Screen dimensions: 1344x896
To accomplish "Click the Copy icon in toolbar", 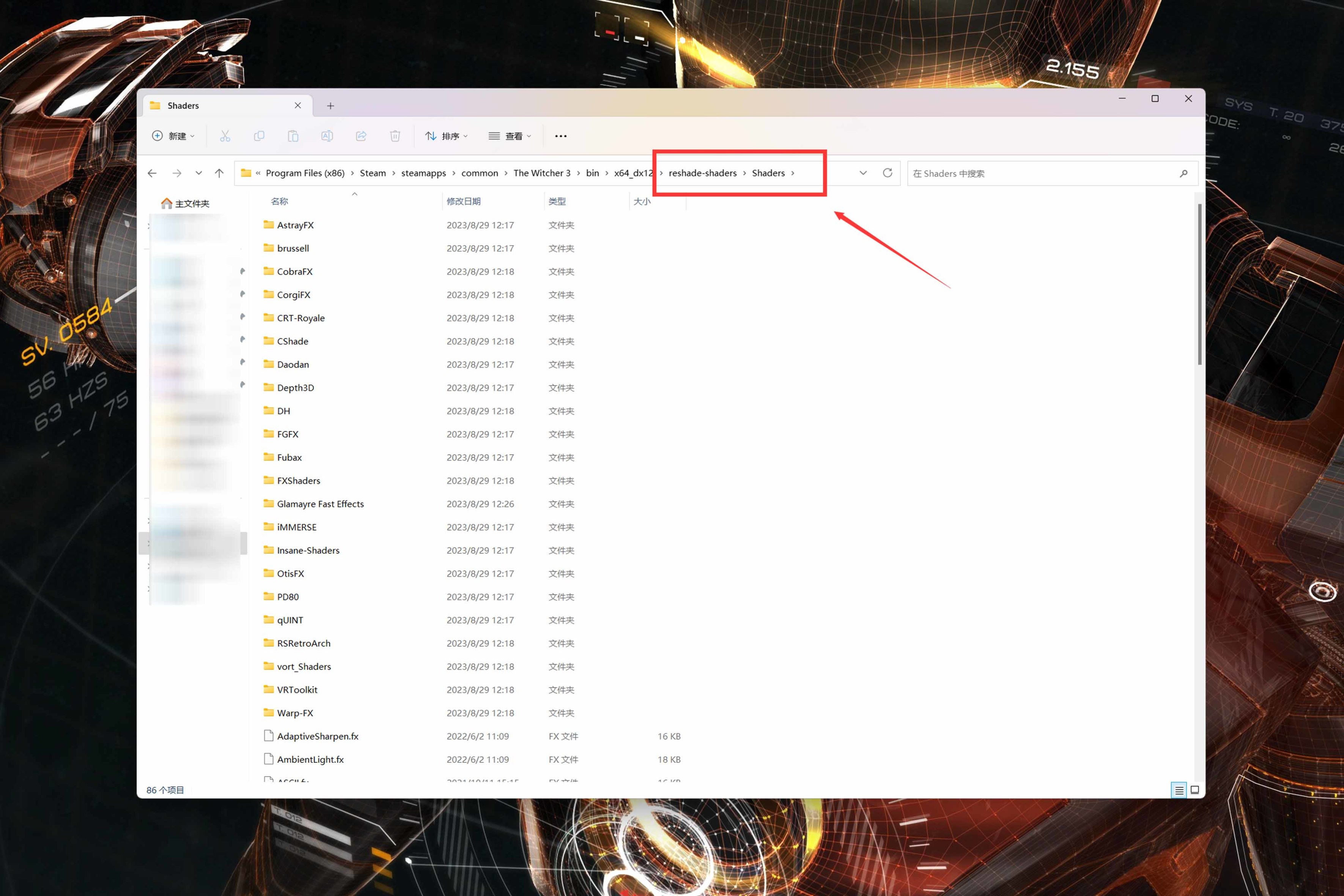I will (259, 136).
